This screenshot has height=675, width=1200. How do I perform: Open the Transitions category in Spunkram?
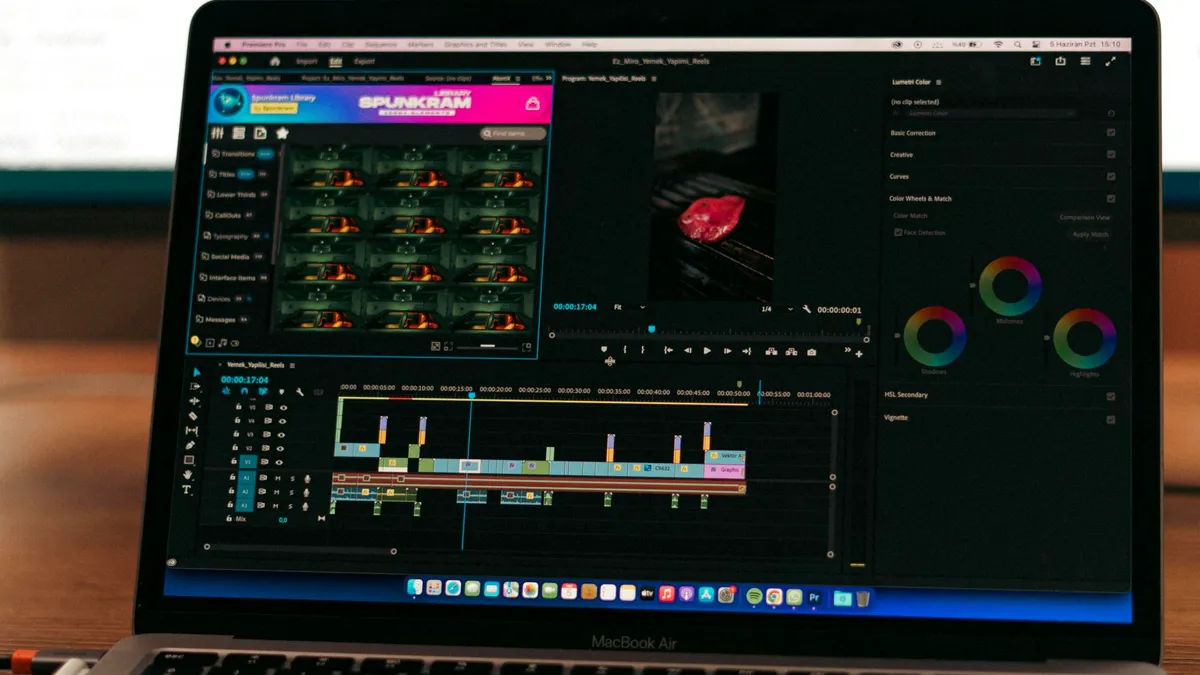click(x=239, y=154)
